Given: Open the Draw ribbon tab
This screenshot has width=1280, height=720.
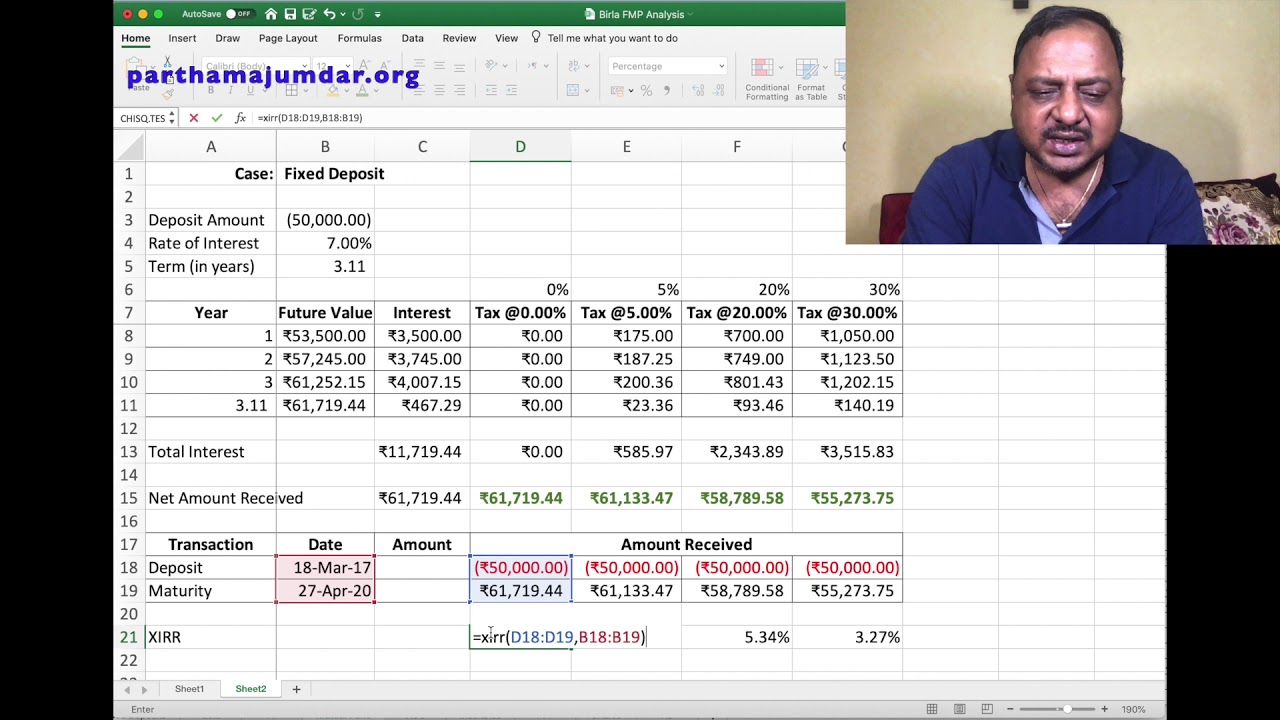Looking at the screenshot, I should (227, 38).
